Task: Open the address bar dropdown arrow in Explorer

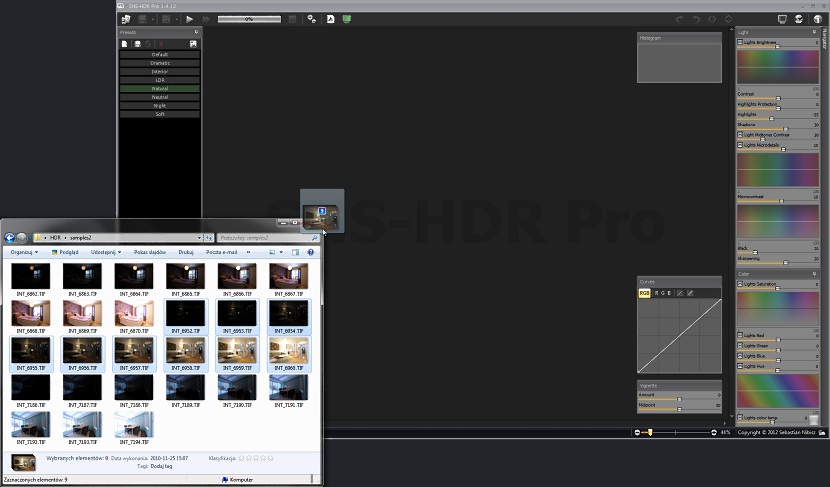Action: click(199, 238)
